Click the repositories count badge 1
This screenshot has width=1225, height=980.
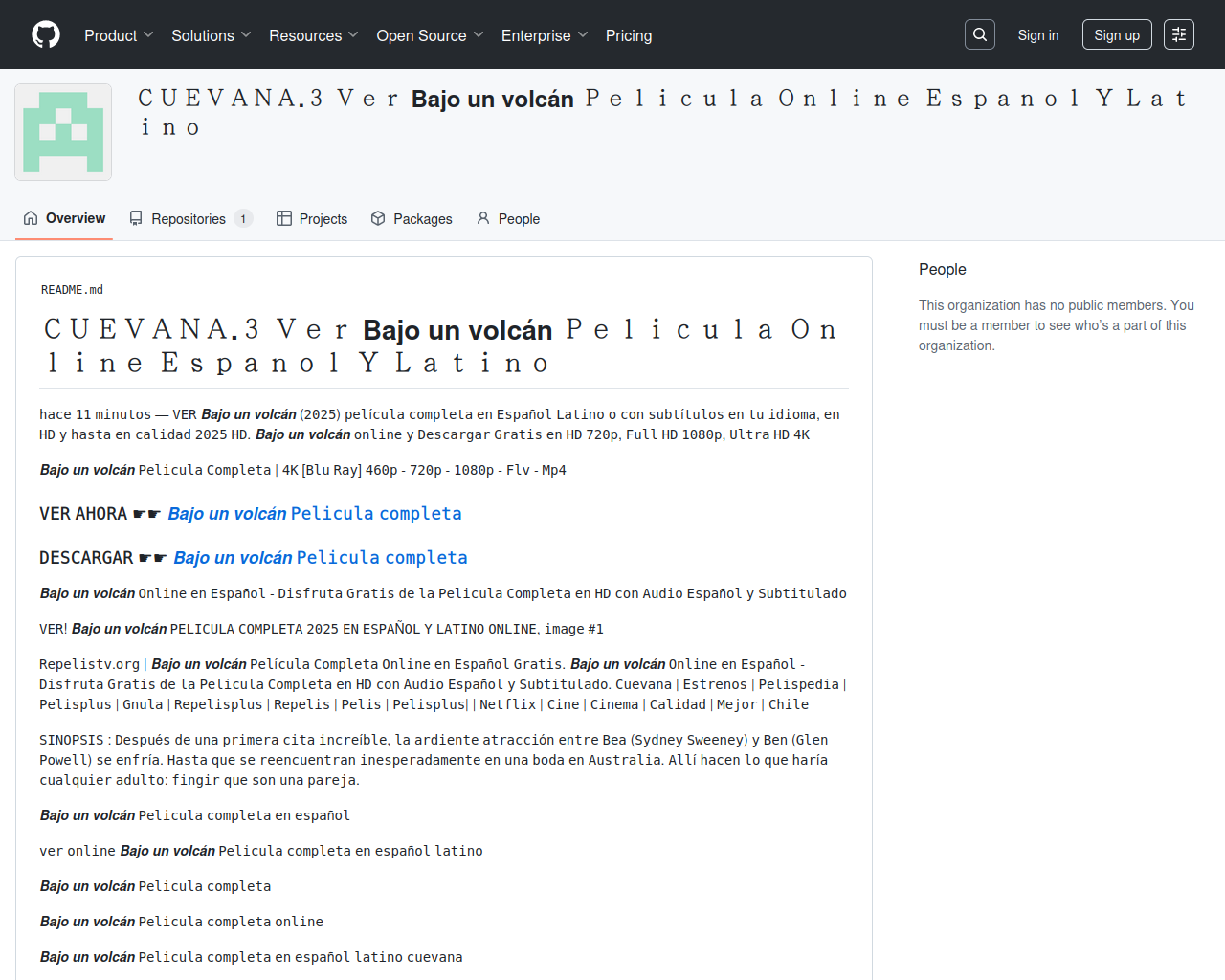[x=243, y=219]
